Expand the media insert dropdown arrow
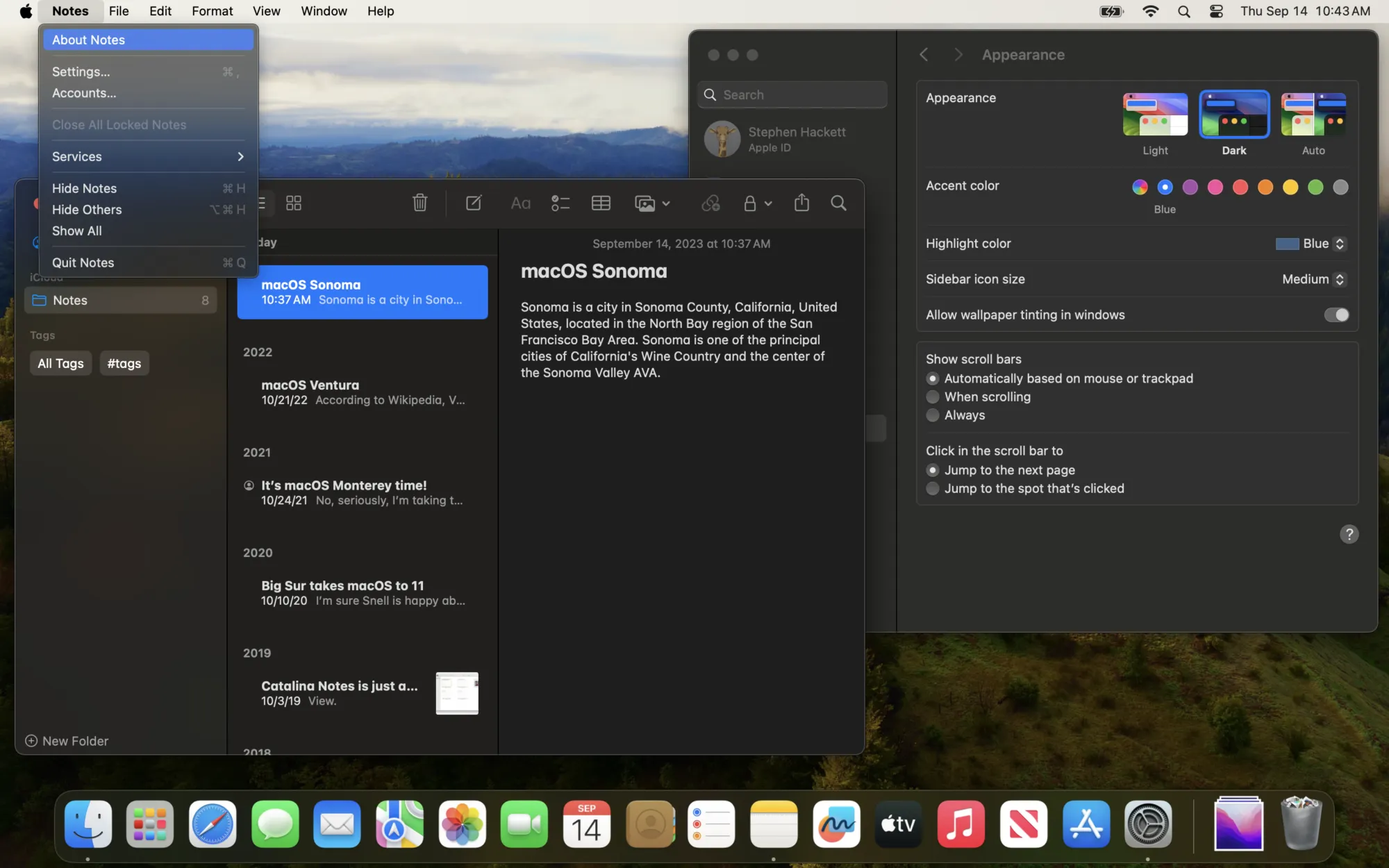This screenshot has width=1389, height=868. pos(665,203)
